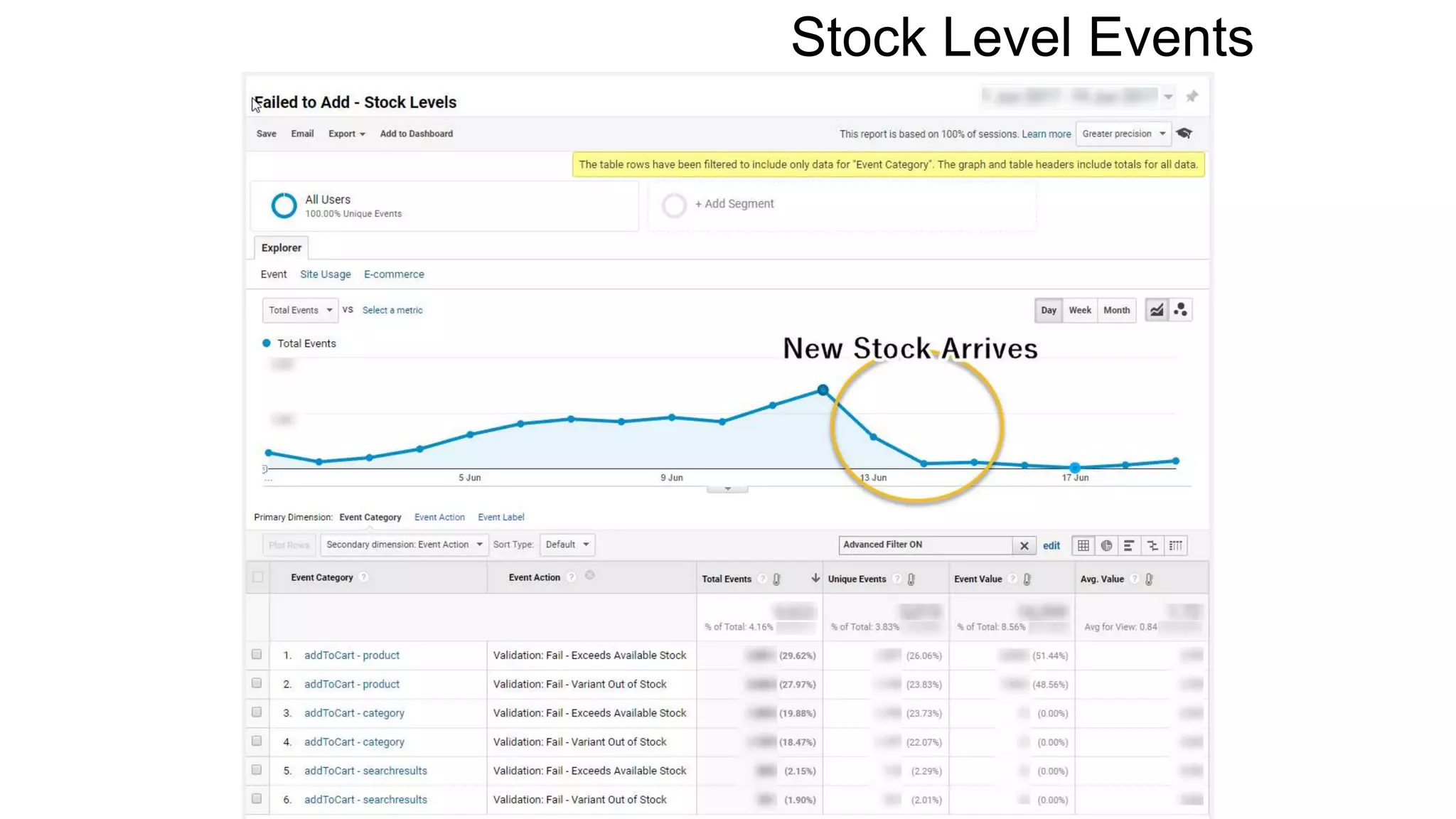Open Total Events help question mark

(x=762, y=579)
